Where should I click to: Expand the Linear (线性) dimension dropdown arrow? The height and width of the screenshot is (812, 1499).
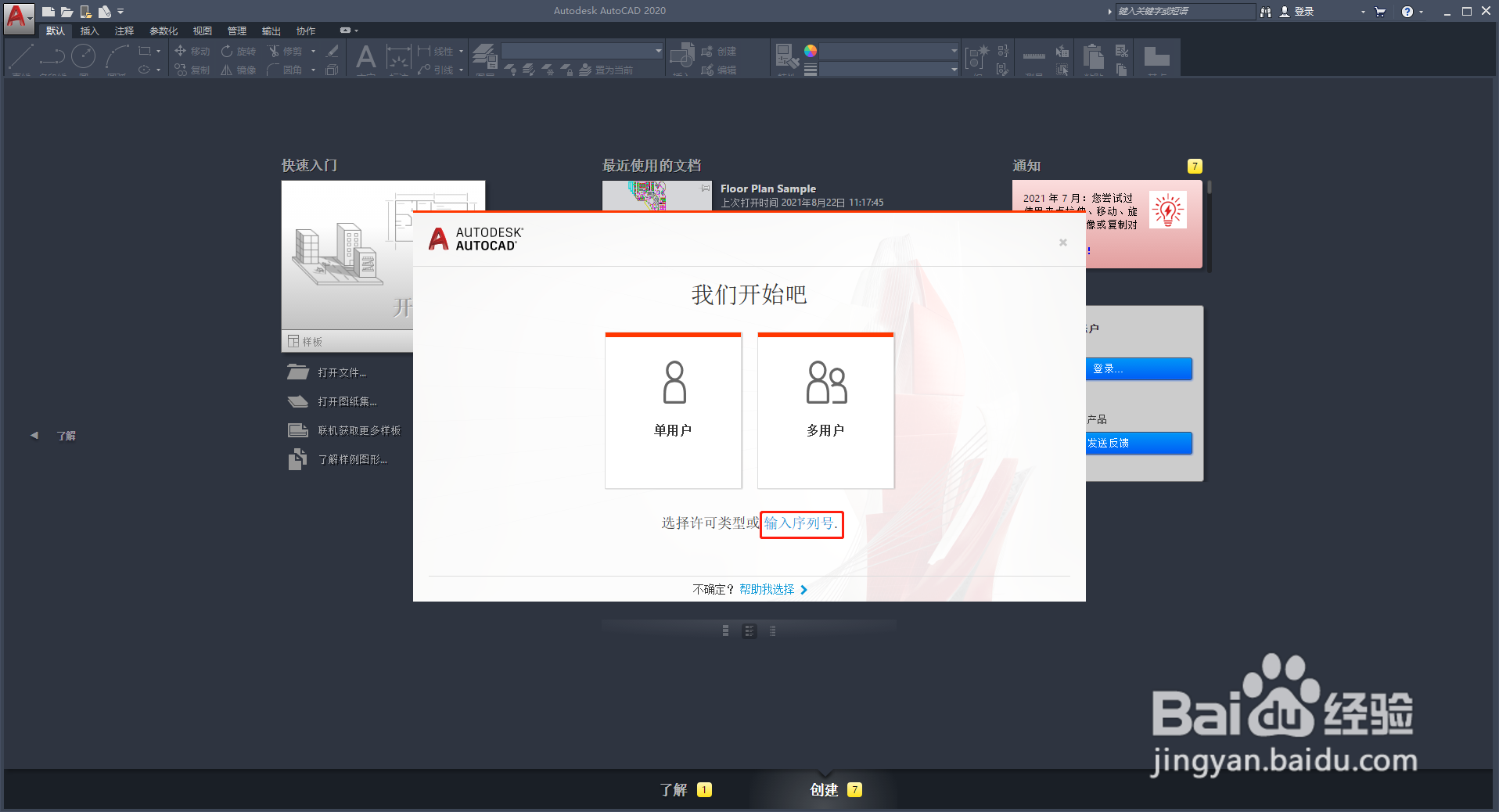pos(461,51)
